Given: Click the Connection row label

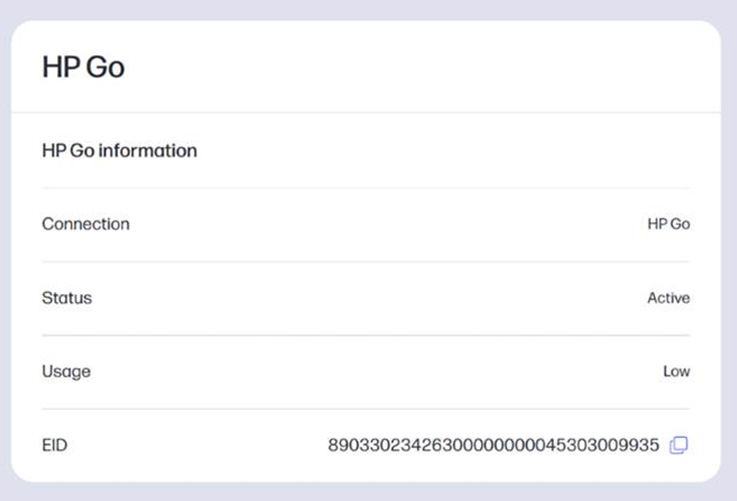Looking at the screenshot, I should click(x=85, y=224).
